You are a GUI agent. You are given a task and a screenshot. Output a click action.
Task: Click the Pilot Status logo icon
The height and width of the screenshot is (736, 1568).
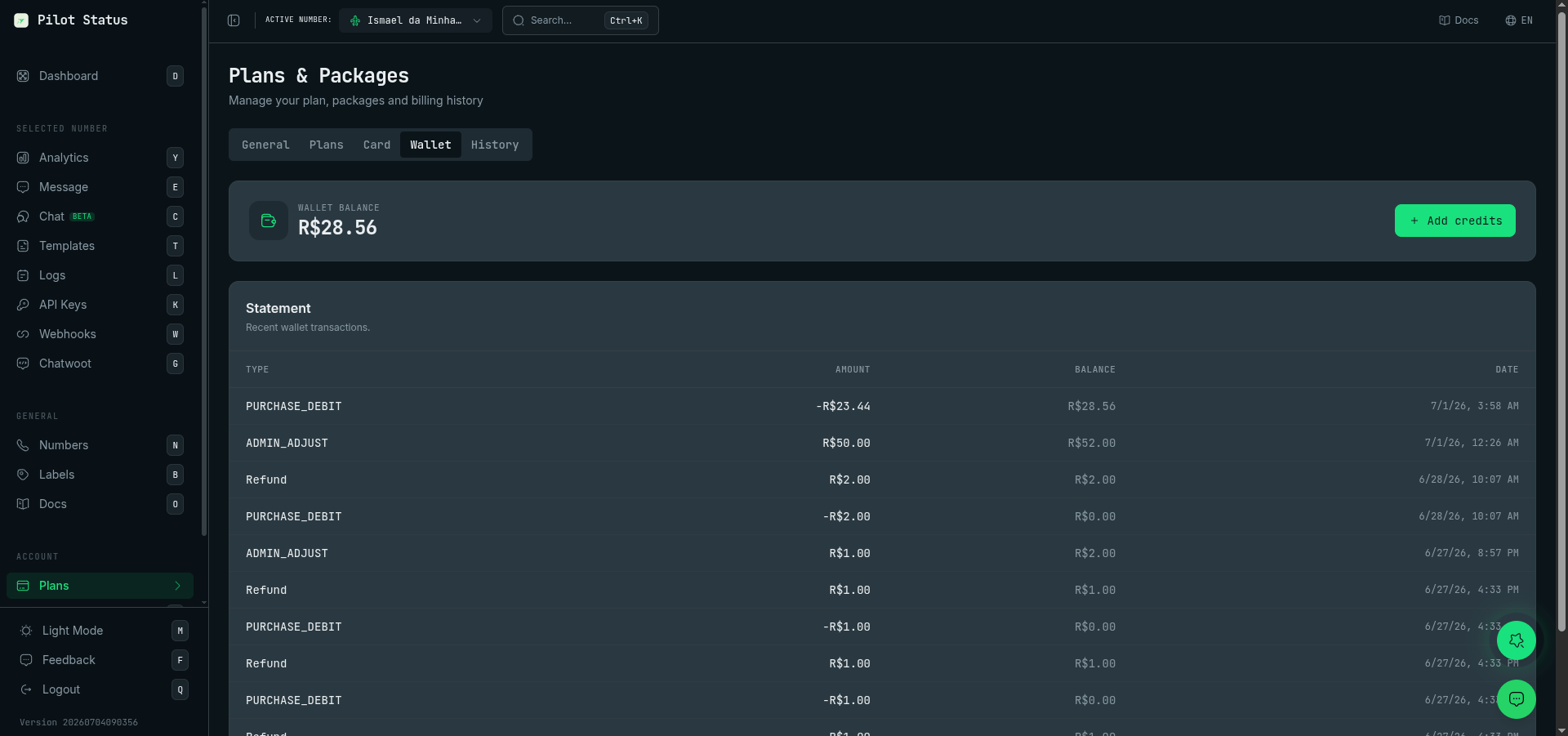click(x=21, y=20)
